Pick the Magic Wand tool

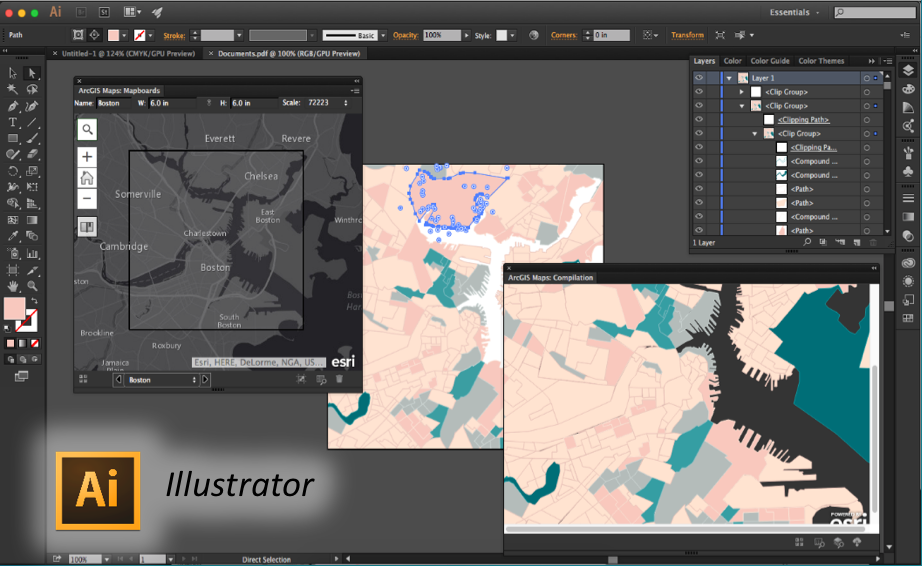[x=13, y=89]
